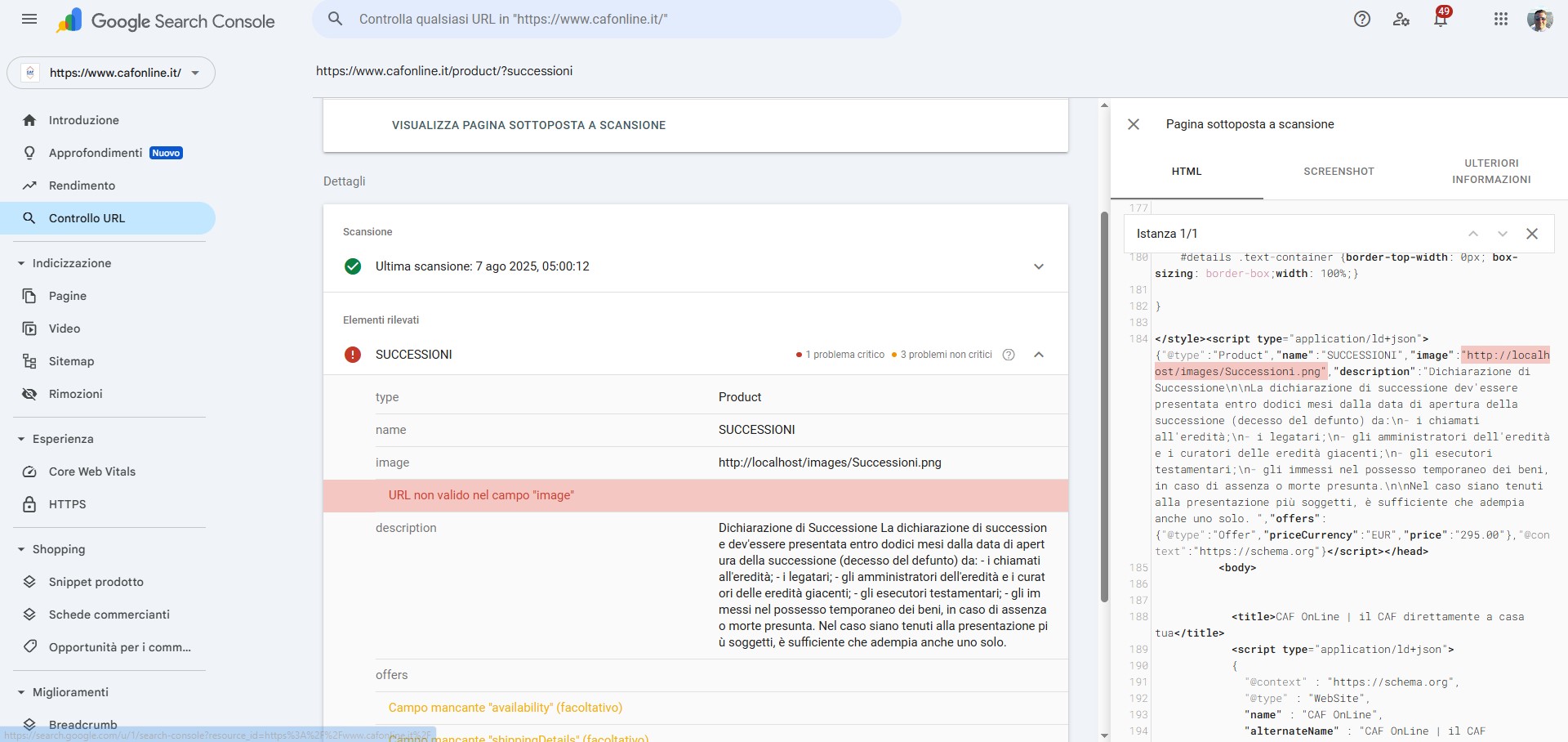Screen dimensions: 1568x742
Task: Open Breadcrumb under Miglioramenti
Action: click(x=108, y=725)
